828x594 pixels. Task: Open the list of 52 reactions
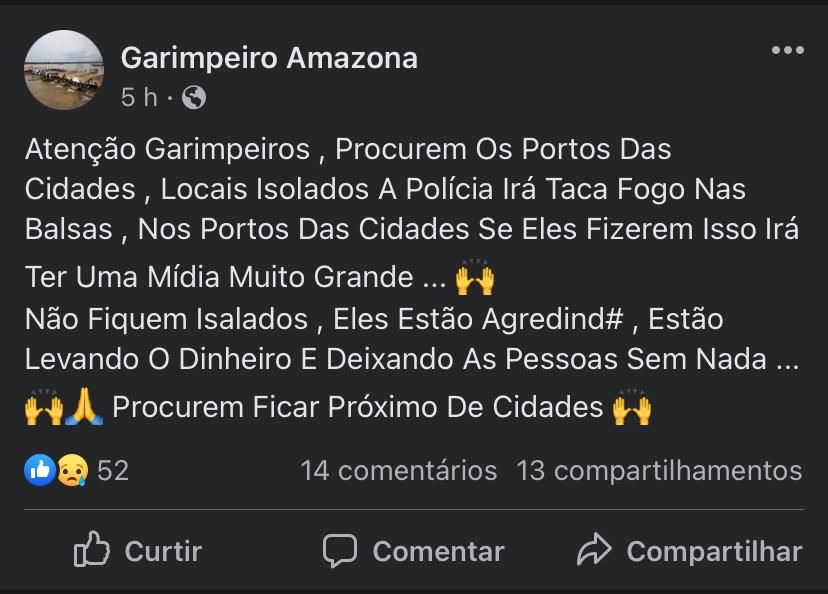click(x=113, y=470)
